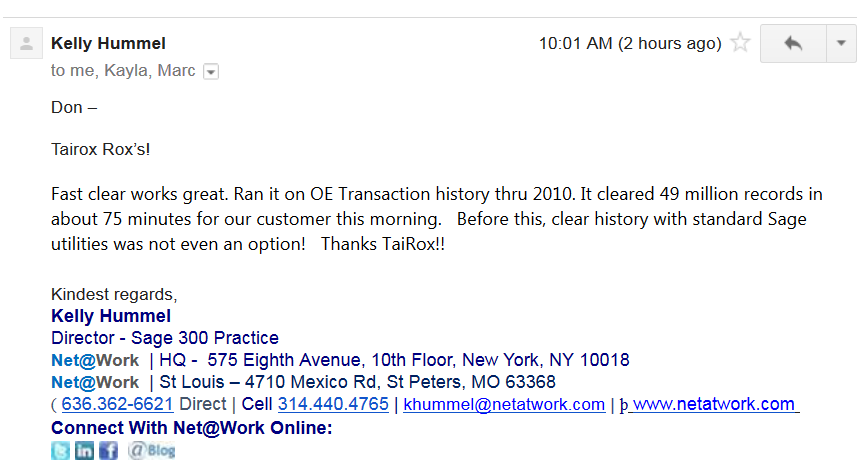
Task: Open the LinkedIn icon in signature
Action: click(85, 450)
